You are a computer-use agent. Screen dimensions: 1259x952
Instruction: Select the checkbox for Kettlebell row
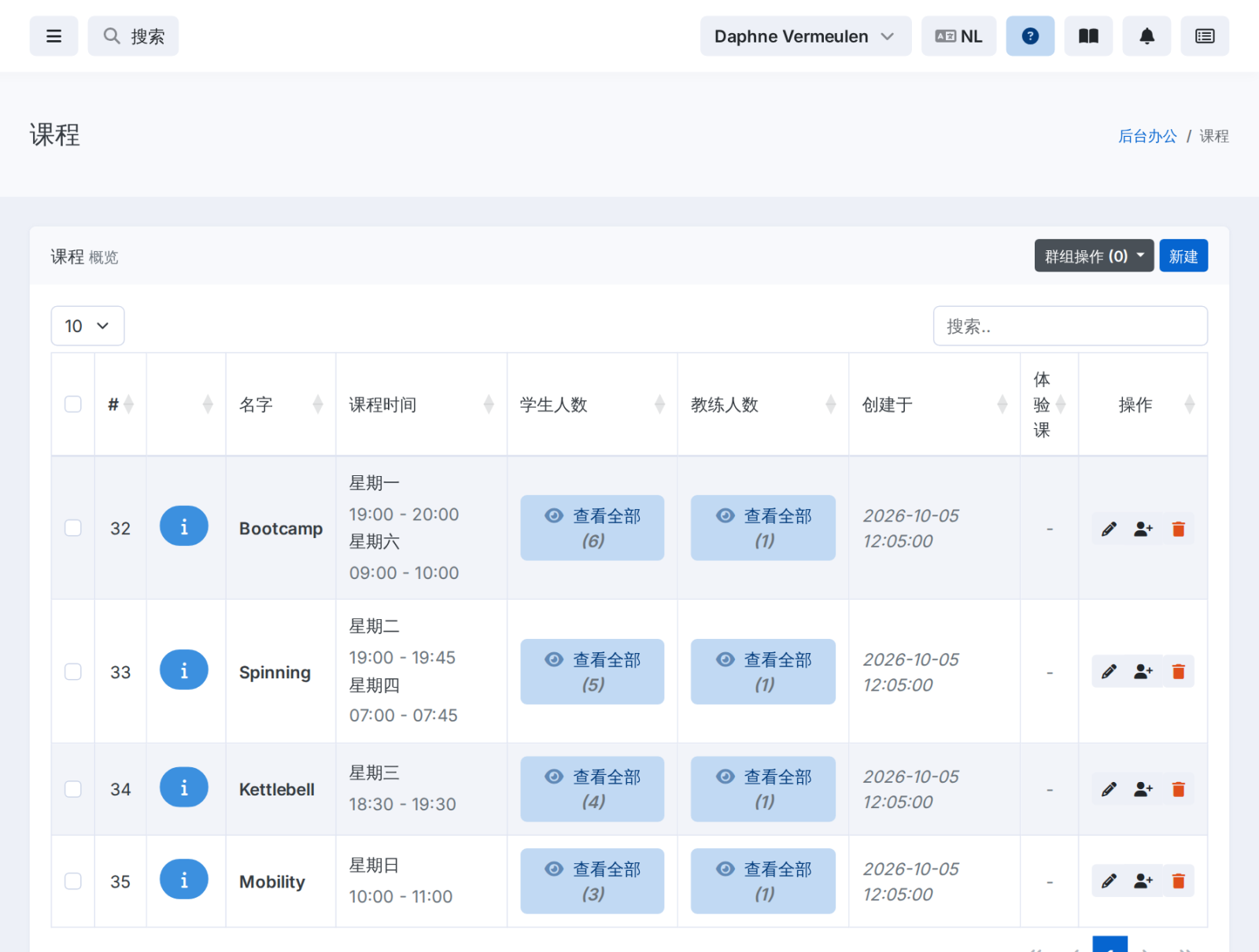coord(73,789)
